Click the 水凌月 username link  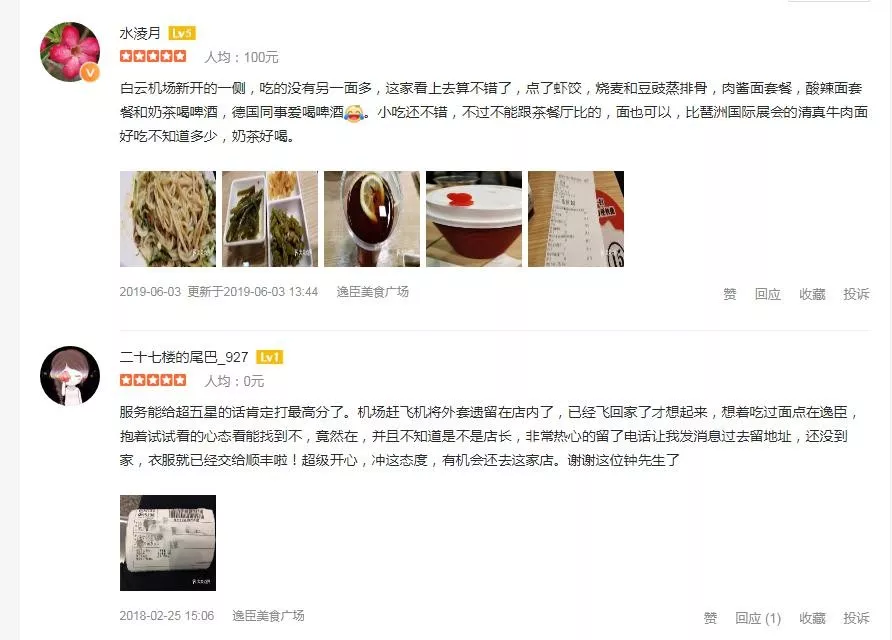tap(140, 34)
